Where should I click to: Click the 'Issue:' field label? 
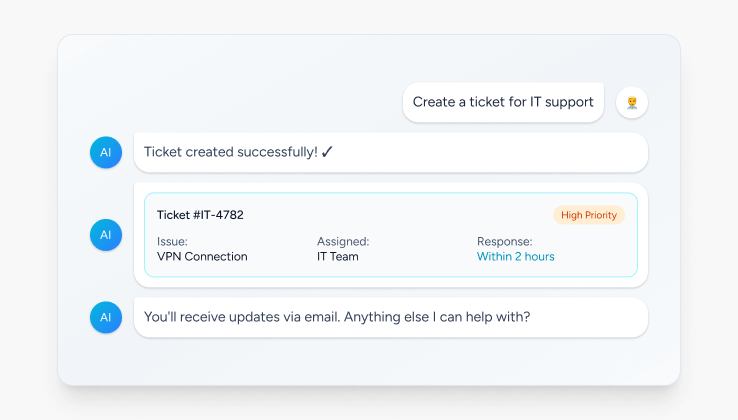click(x=172, y=241)
